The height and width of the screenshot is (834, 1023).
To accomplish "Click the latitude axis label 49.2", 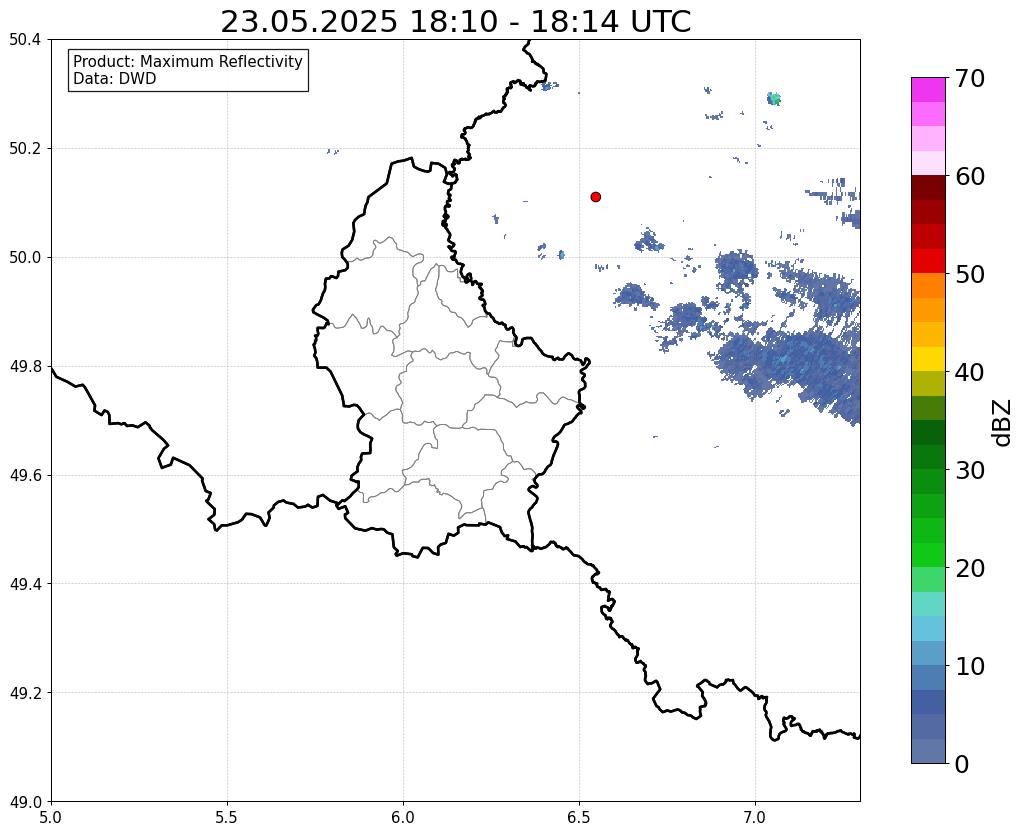I will (25, 693).
